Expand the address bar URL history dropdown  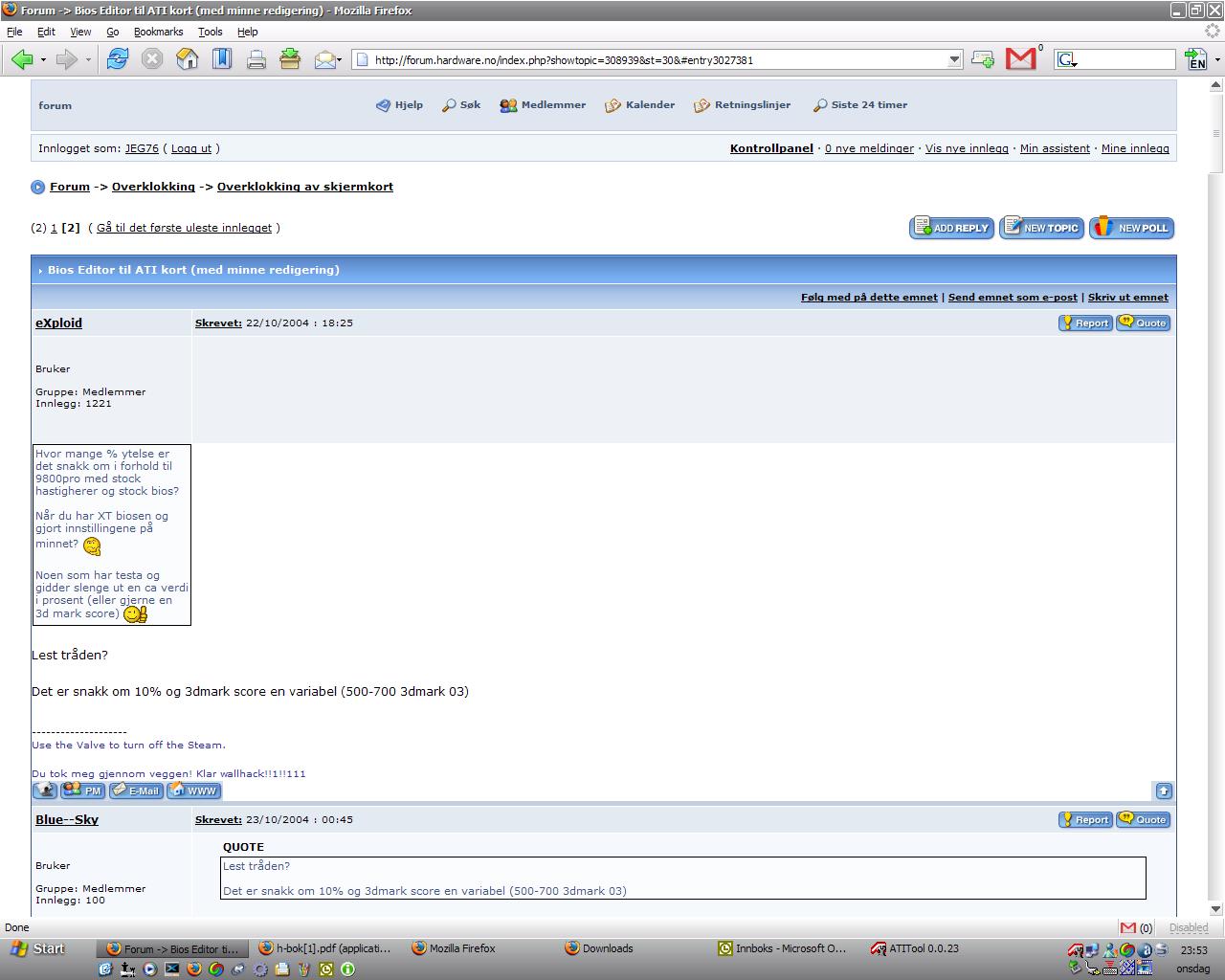[954, 59]
